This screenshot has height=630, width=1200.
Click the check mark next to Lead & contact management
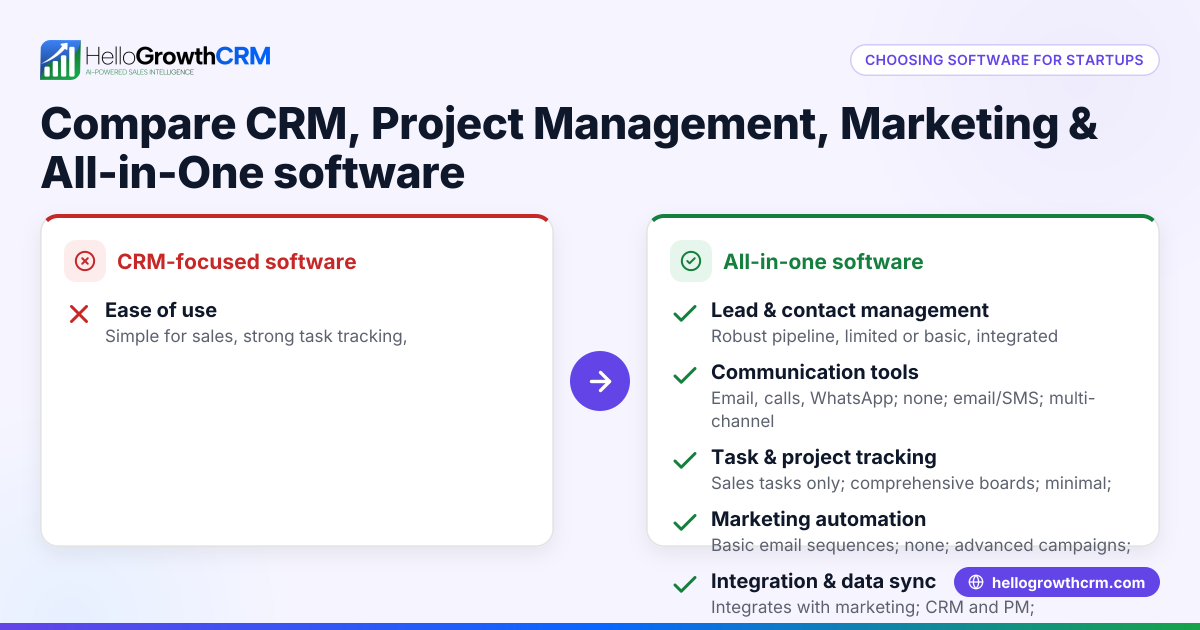(x=685, y=314)
